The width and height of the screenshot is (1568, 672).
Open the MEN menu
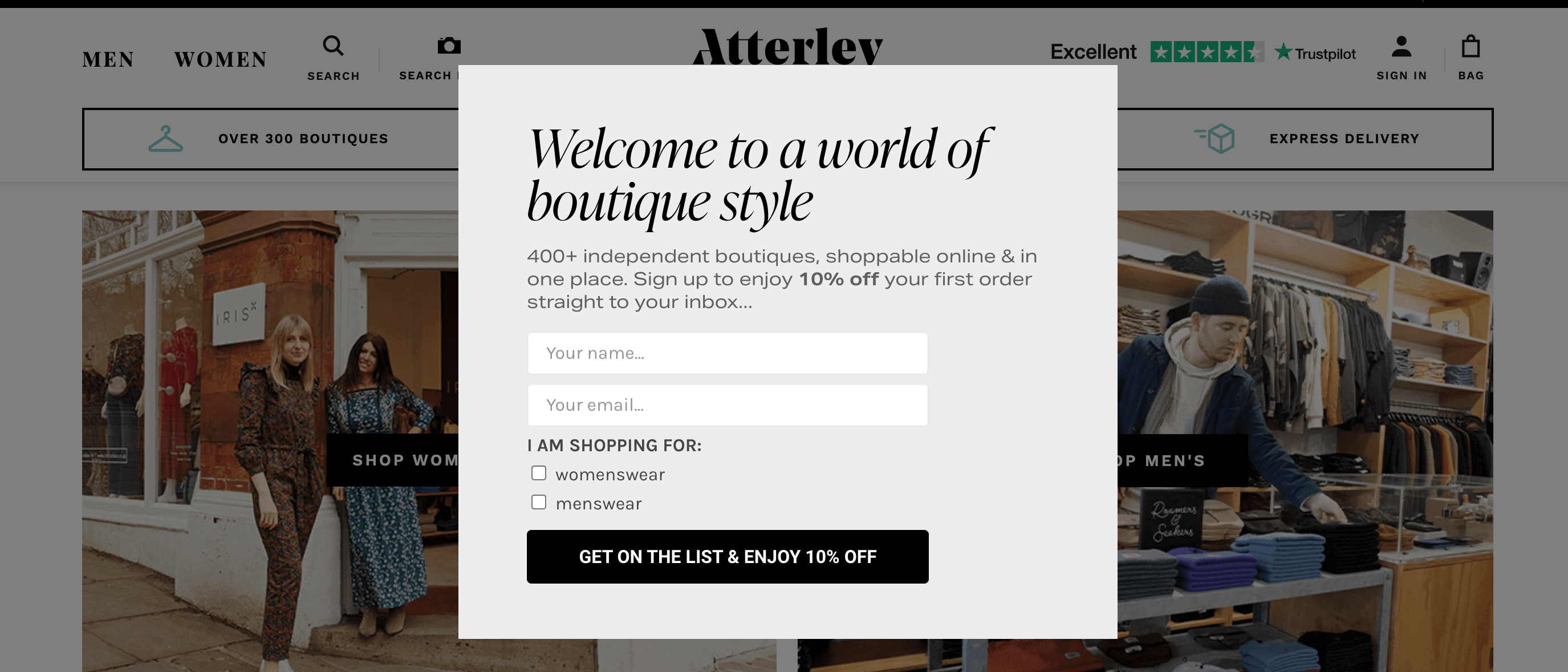pyautogui.click(x=108, y=60)
